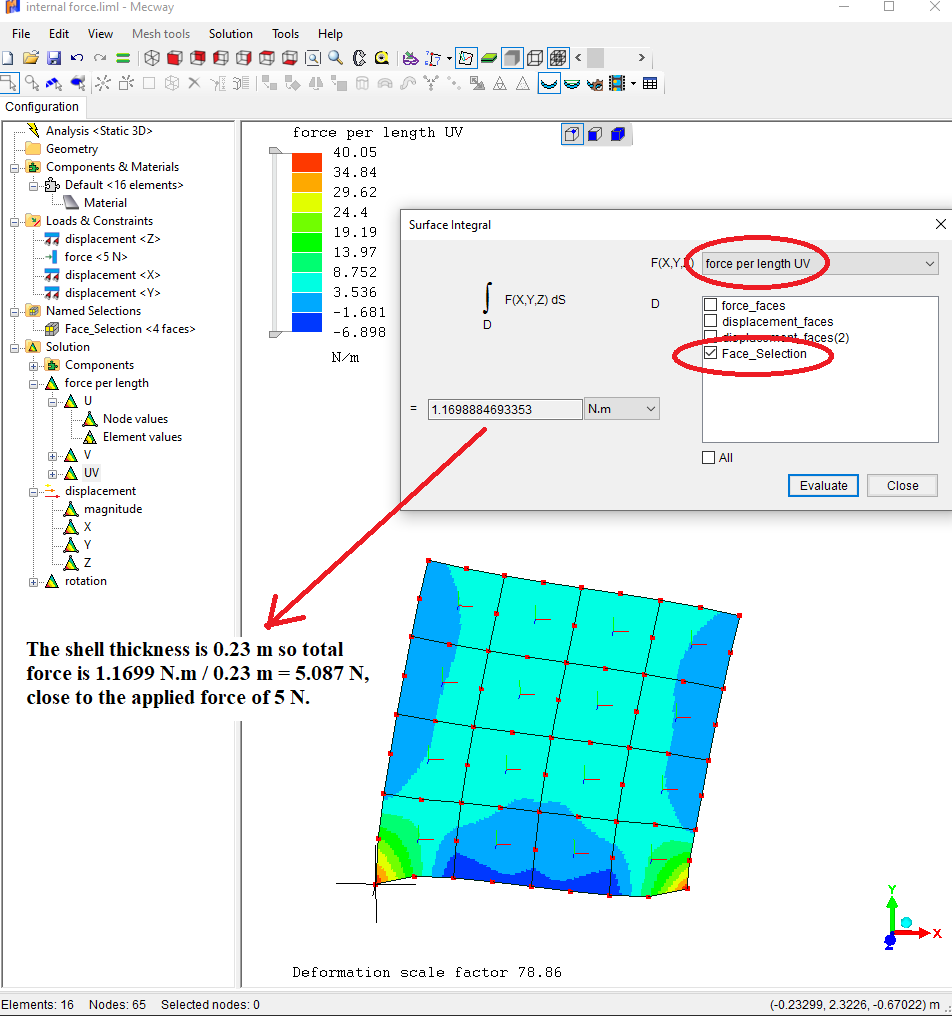952x1016 pixels.
Task: Activate the zoom magnifying glass tool
Action: [x=336, y=58]
